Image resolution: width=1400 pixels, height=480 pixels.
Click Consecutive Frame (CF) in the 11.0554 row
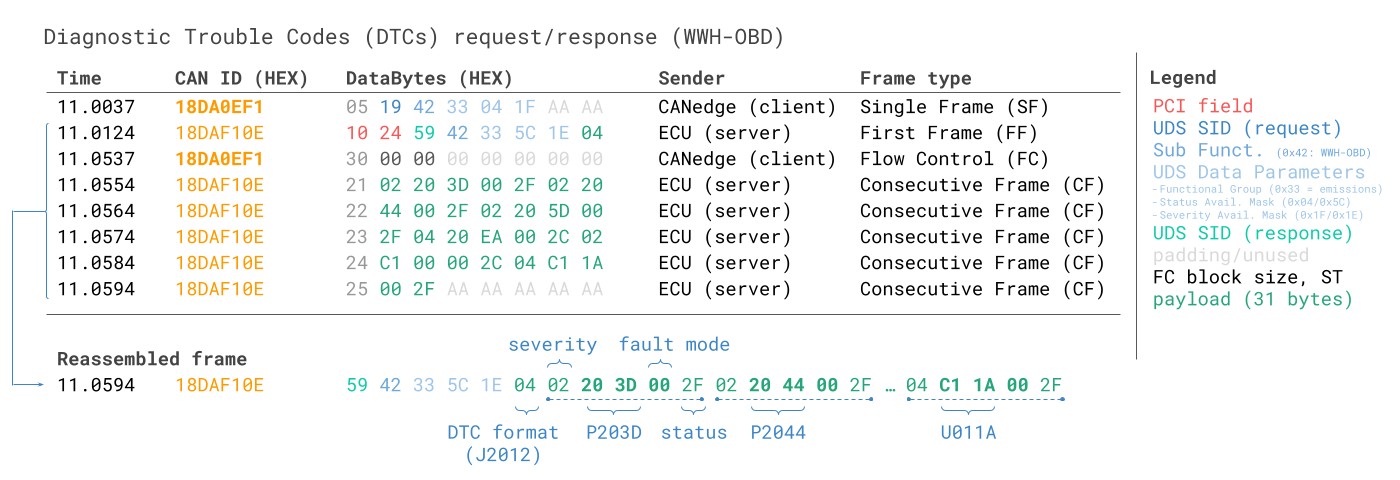pos(982,185)
